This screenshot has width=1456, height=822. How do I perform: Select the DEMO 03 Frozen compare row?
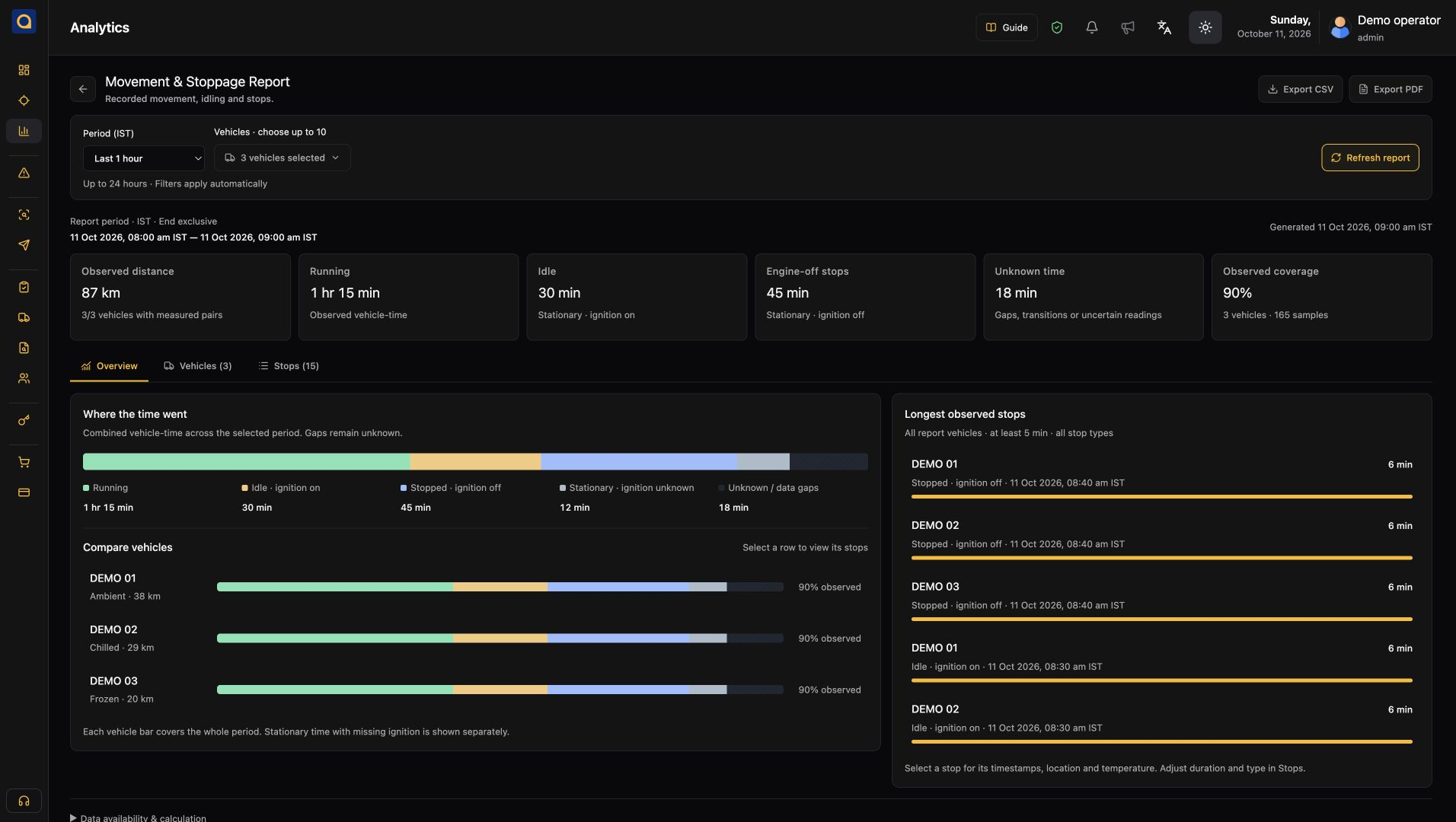point(475,690)
